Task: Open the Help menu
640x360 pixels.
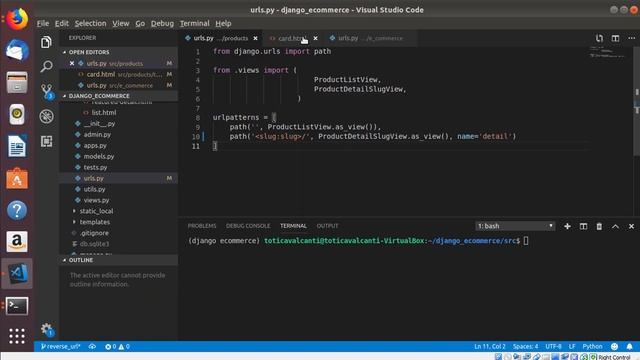Action: 223,23
